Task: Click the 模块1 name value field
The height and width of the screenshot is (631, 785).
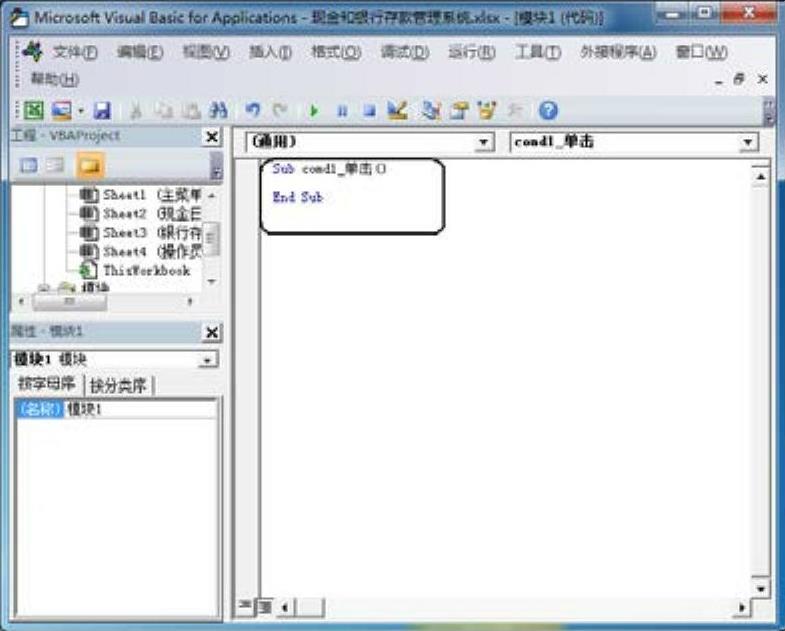Action: click(x=141, y=409)
